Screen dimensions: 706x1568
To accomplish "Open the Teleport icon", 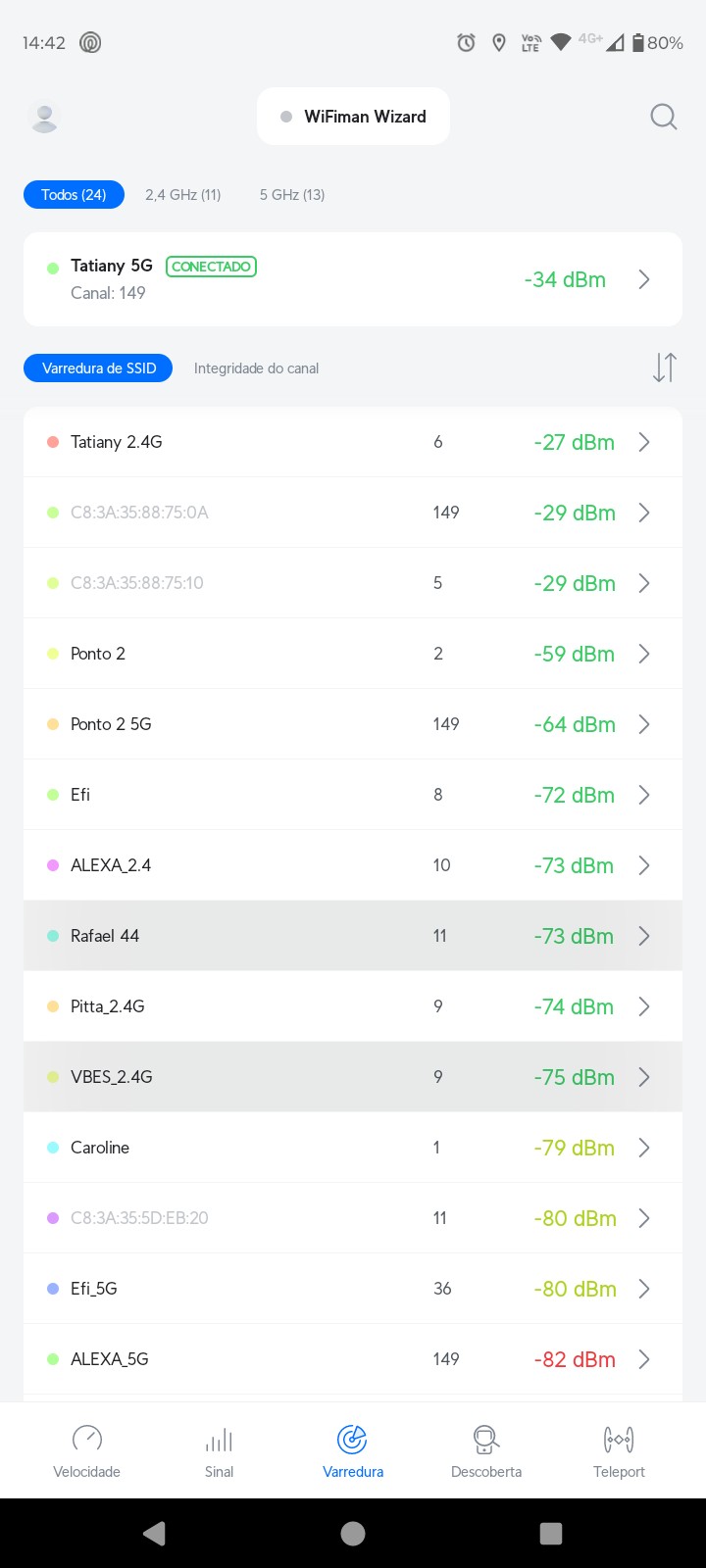I will click(619, 1439).
